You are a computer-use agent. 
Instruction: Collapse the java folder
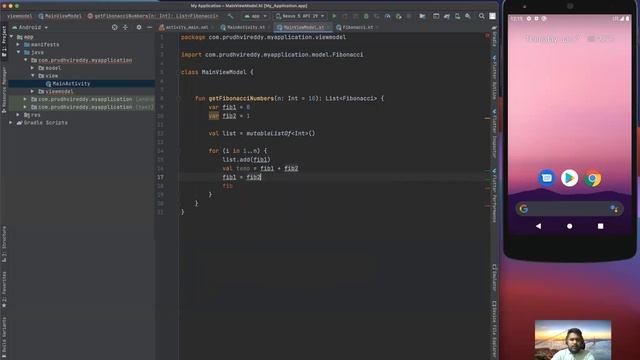[x=18, y=52]
